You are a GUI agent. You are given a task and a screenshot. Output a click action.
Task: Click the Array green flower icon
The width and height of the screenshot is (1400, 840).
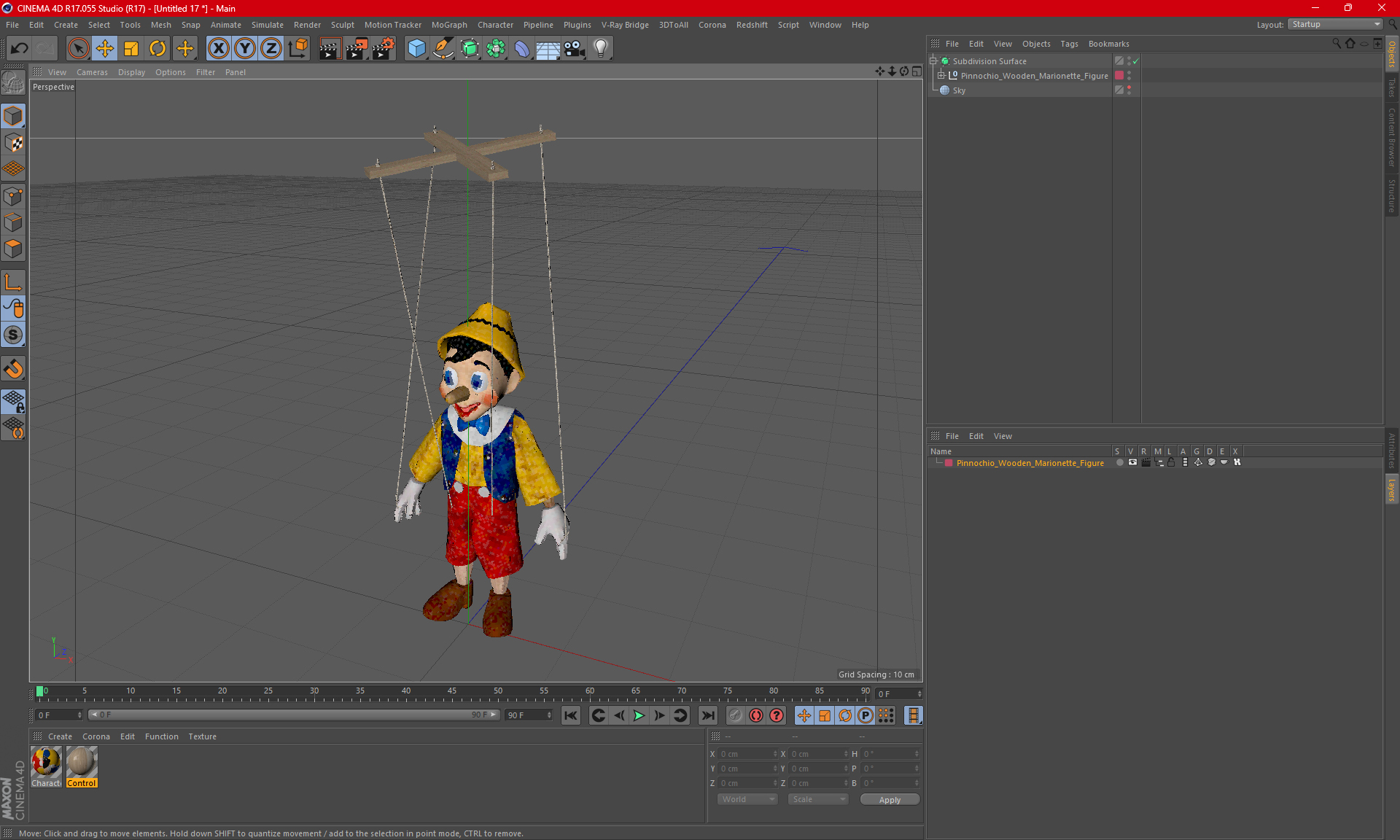coord(496,49)
